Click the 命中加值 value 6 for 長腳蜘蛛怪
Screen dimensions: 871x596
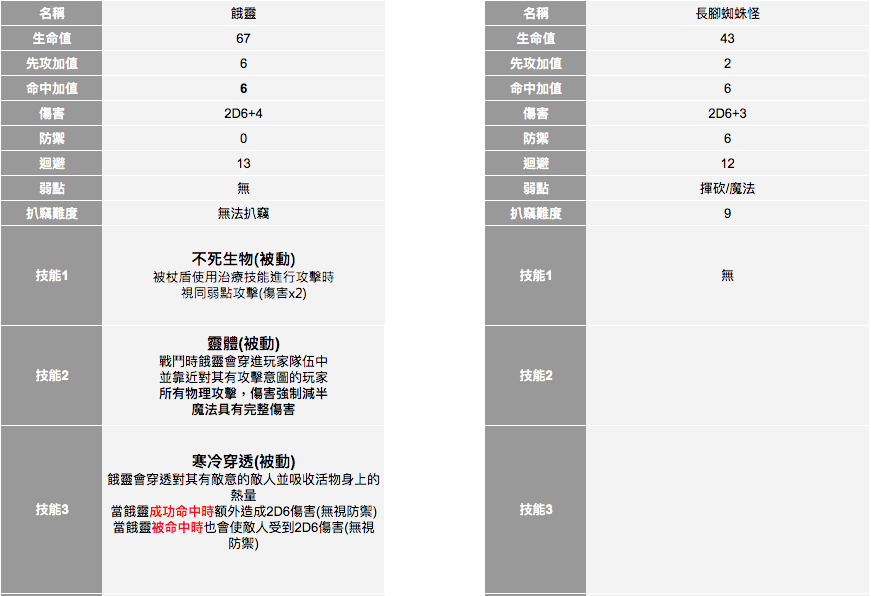click(x=727, y=88)
